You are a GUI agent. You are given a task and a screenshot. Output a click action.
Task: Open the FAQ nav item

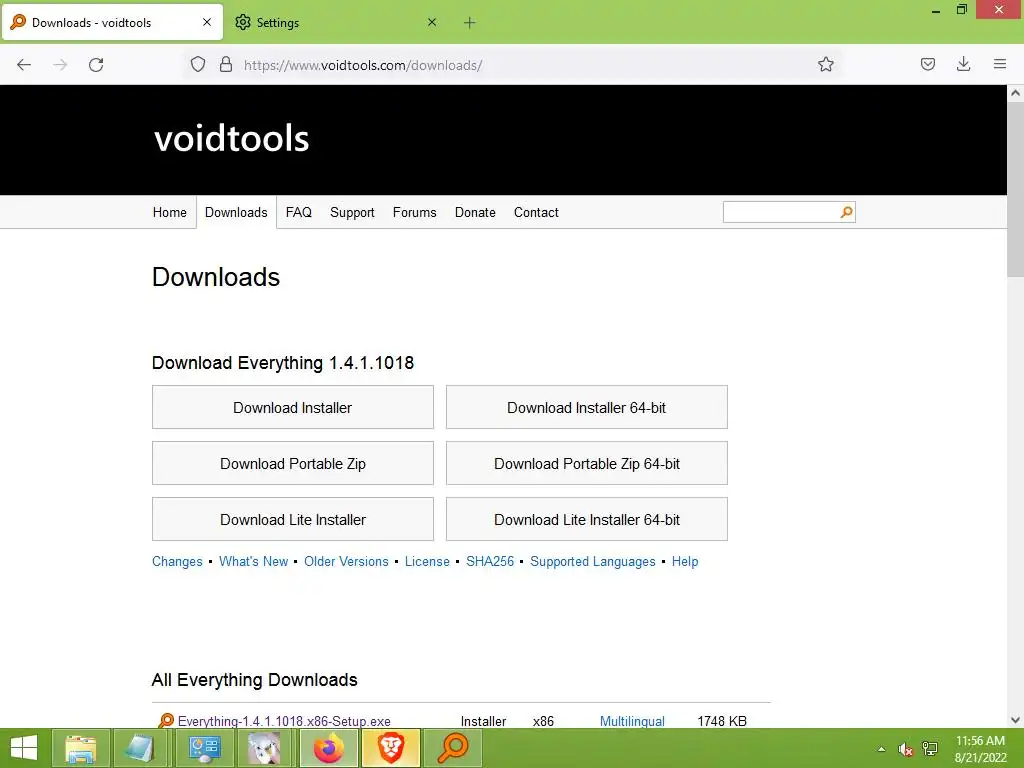pyautogui.click(x=298, y=212)
